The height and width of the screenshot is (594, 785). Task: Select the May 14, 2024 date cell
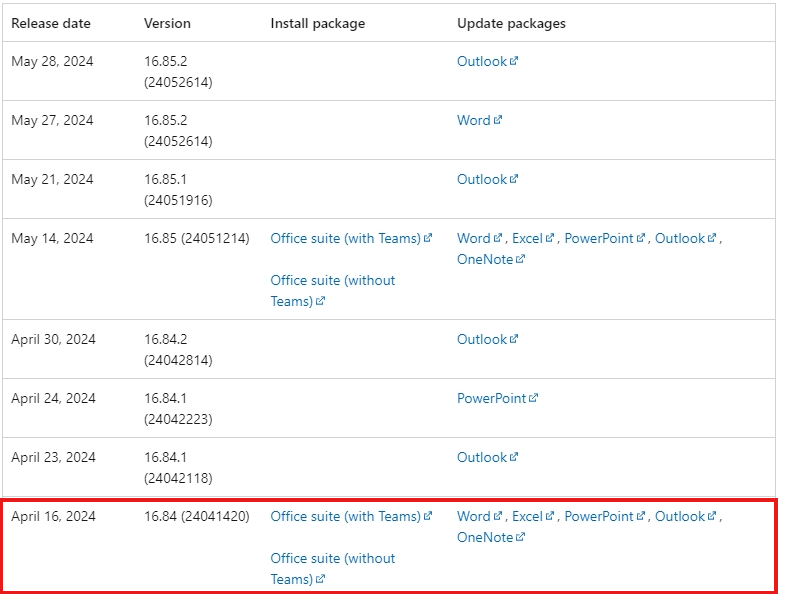(x=52, y=238)
